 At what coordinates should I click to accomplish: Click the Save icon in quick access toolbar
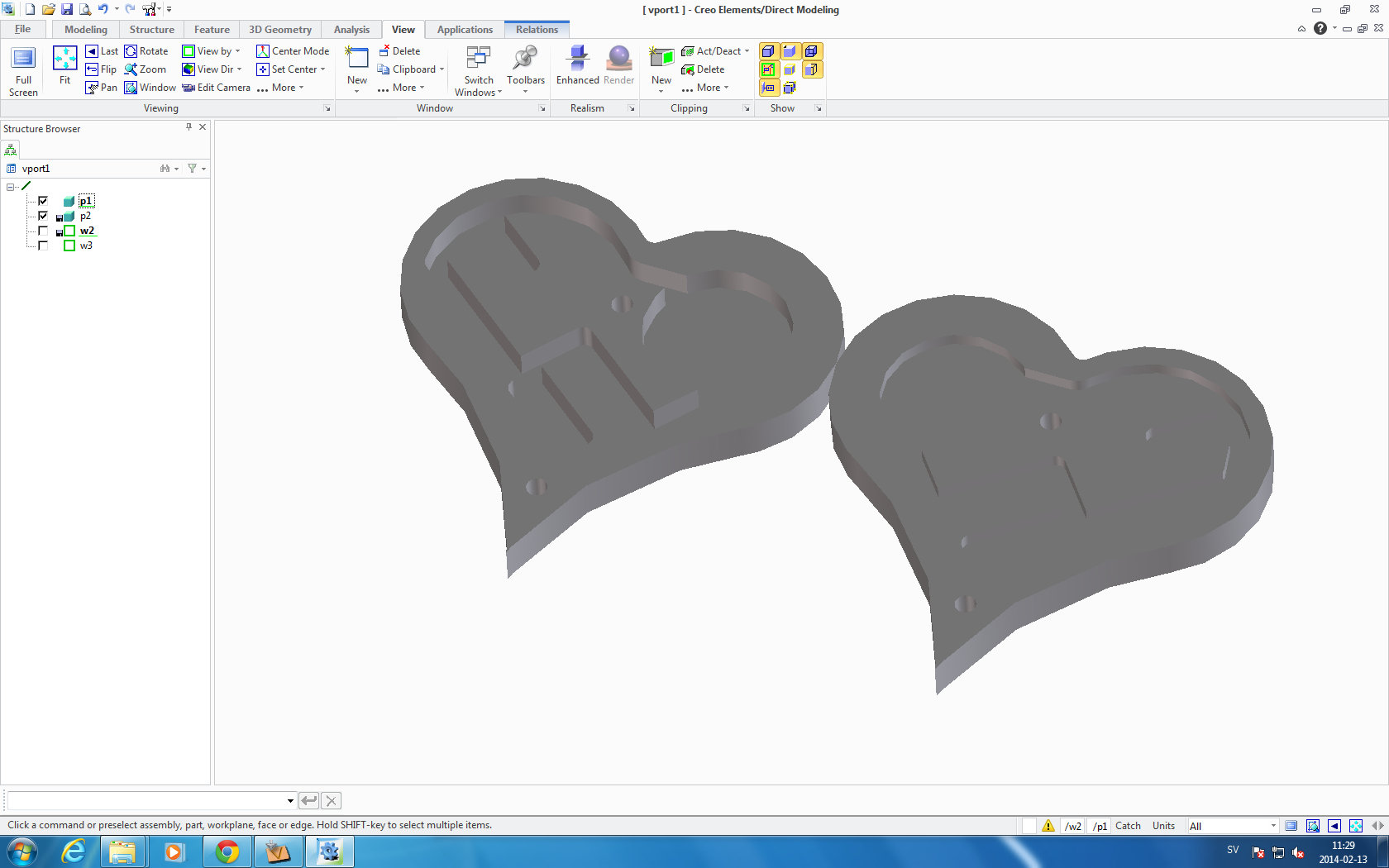point(67,9)
